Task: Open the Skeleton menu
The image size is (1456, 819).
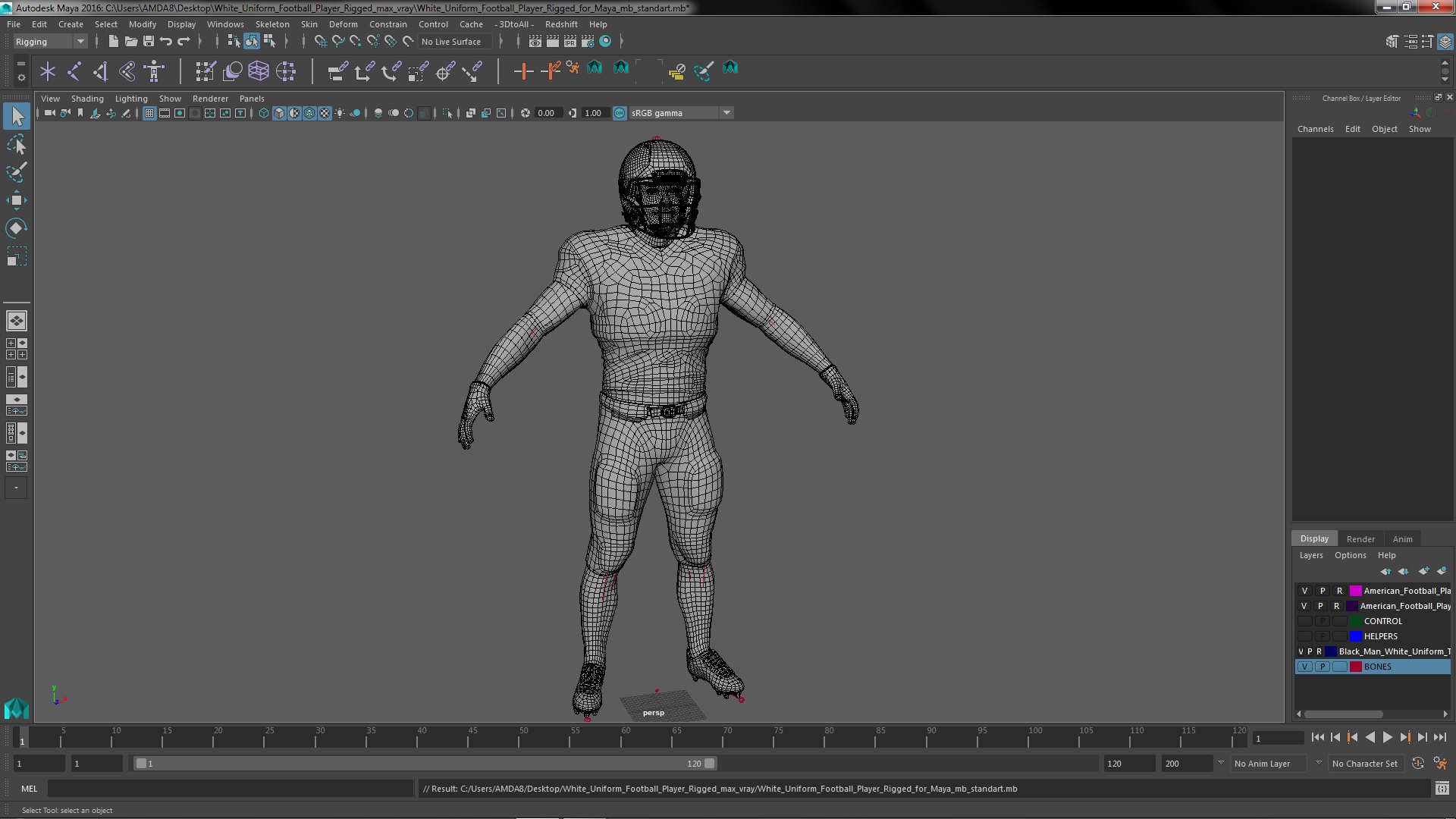Action: coord(271,24)
